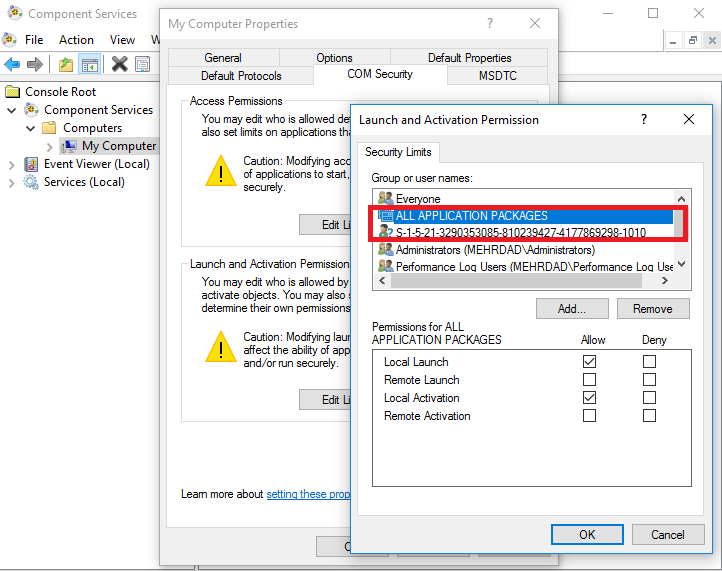Collapse the Computers tree node
Viewport: 722px width, 571px height.
pyautogui.click(x=30, y=128)
